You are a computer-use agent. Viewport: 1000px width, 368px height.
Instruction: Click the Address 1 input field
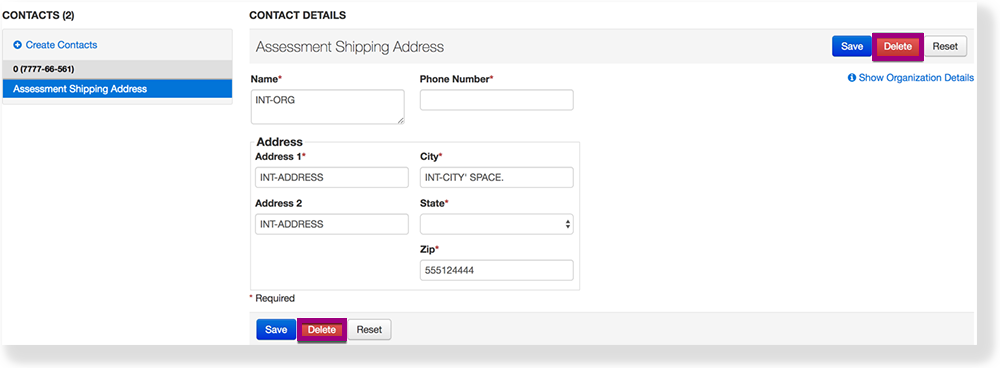pyautogui.click(x=332, y=178)
